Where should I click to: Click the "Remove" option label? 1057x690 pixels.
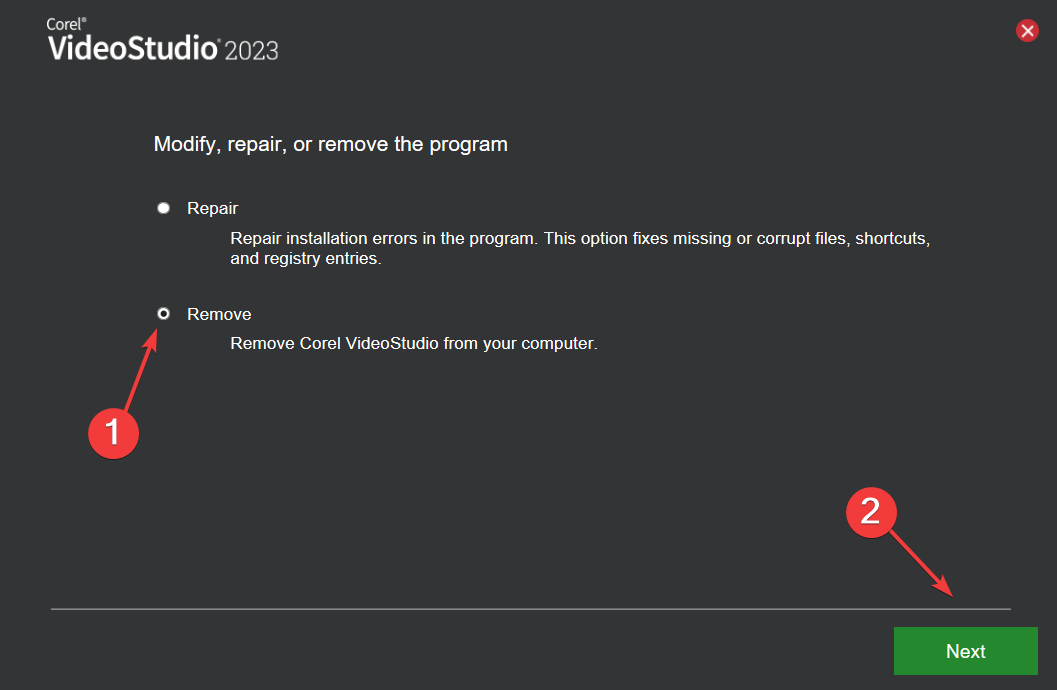click(219, 314)
